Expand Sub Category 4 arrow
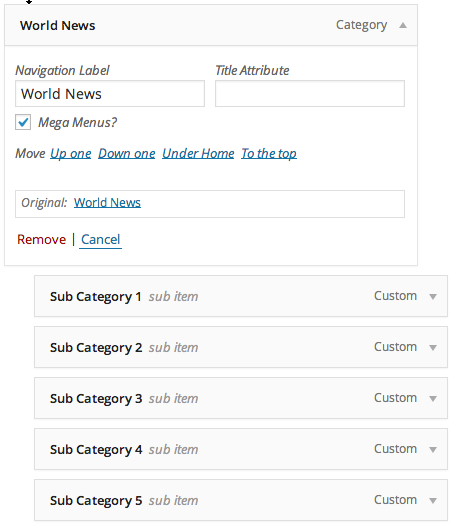This screenshot has width=451, height=525. 433,449
